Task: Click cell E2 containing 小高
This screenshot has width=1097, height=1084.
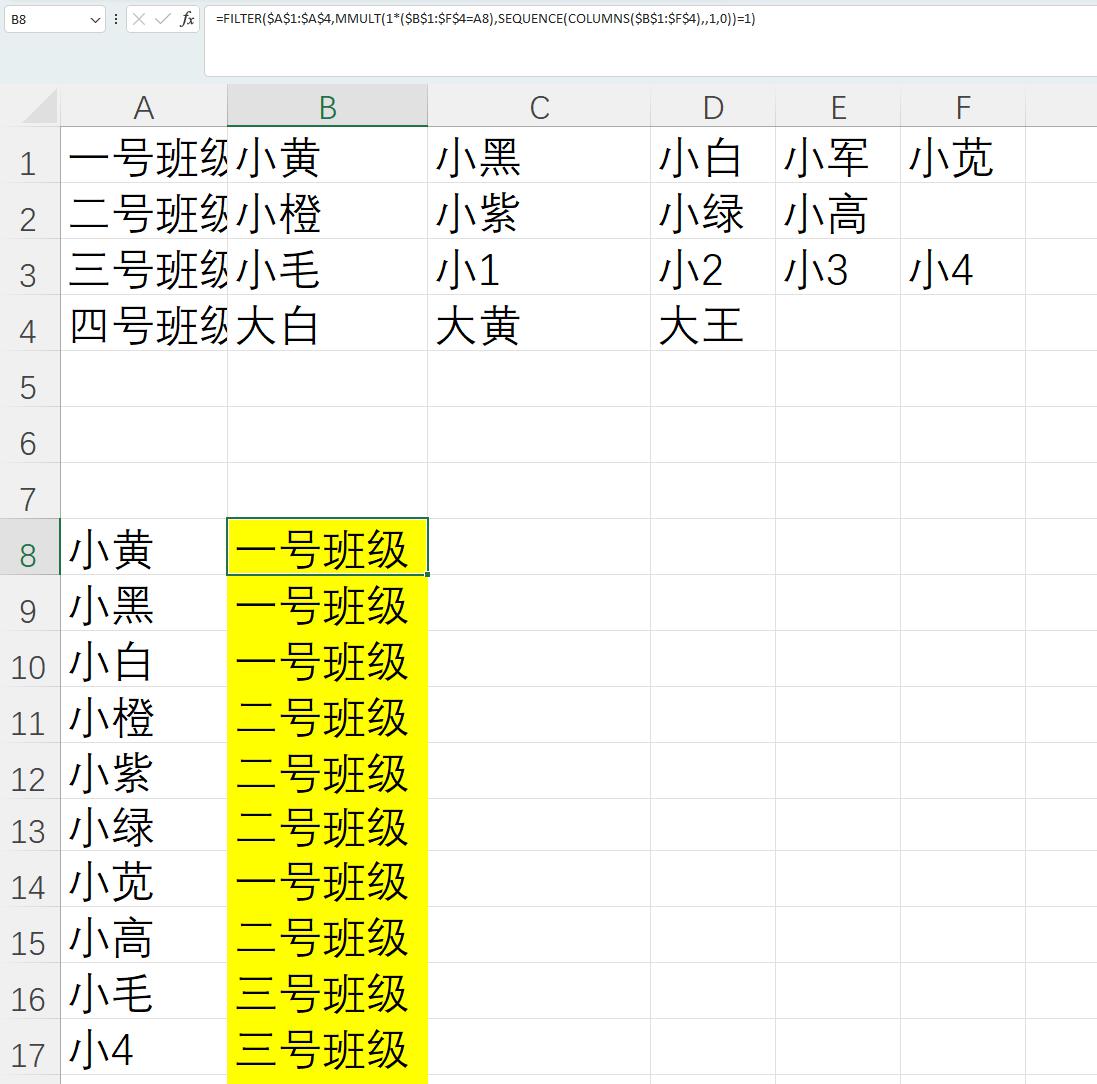Action: click(837, 211)
